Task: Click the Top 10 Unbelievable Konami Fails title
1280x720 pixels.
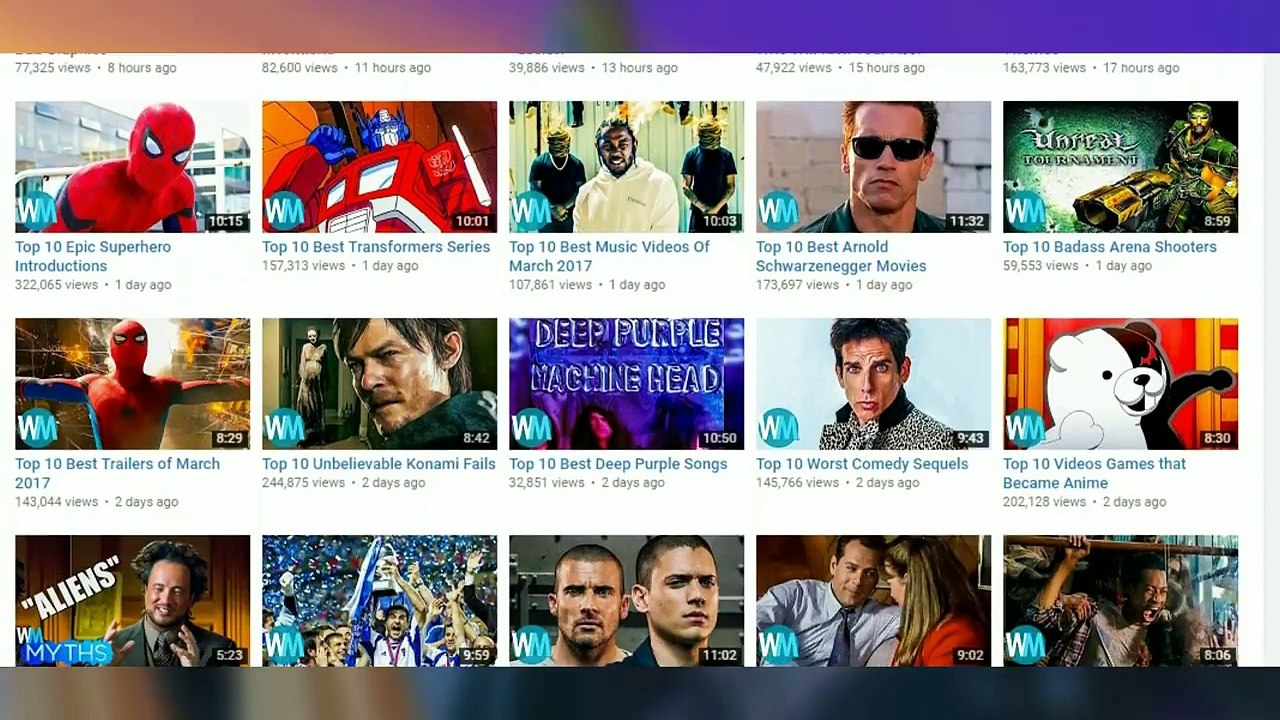Action: click(x=379, y=464)
